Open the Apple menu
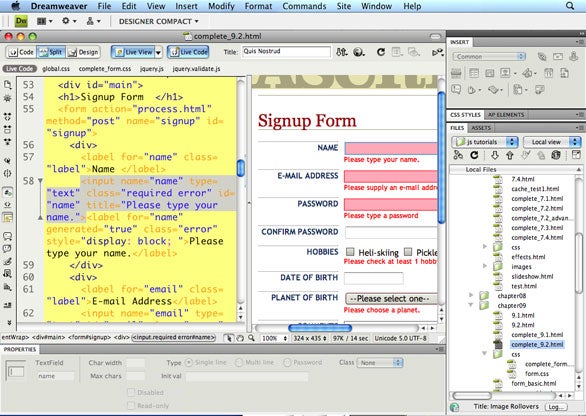 [16, 6]
